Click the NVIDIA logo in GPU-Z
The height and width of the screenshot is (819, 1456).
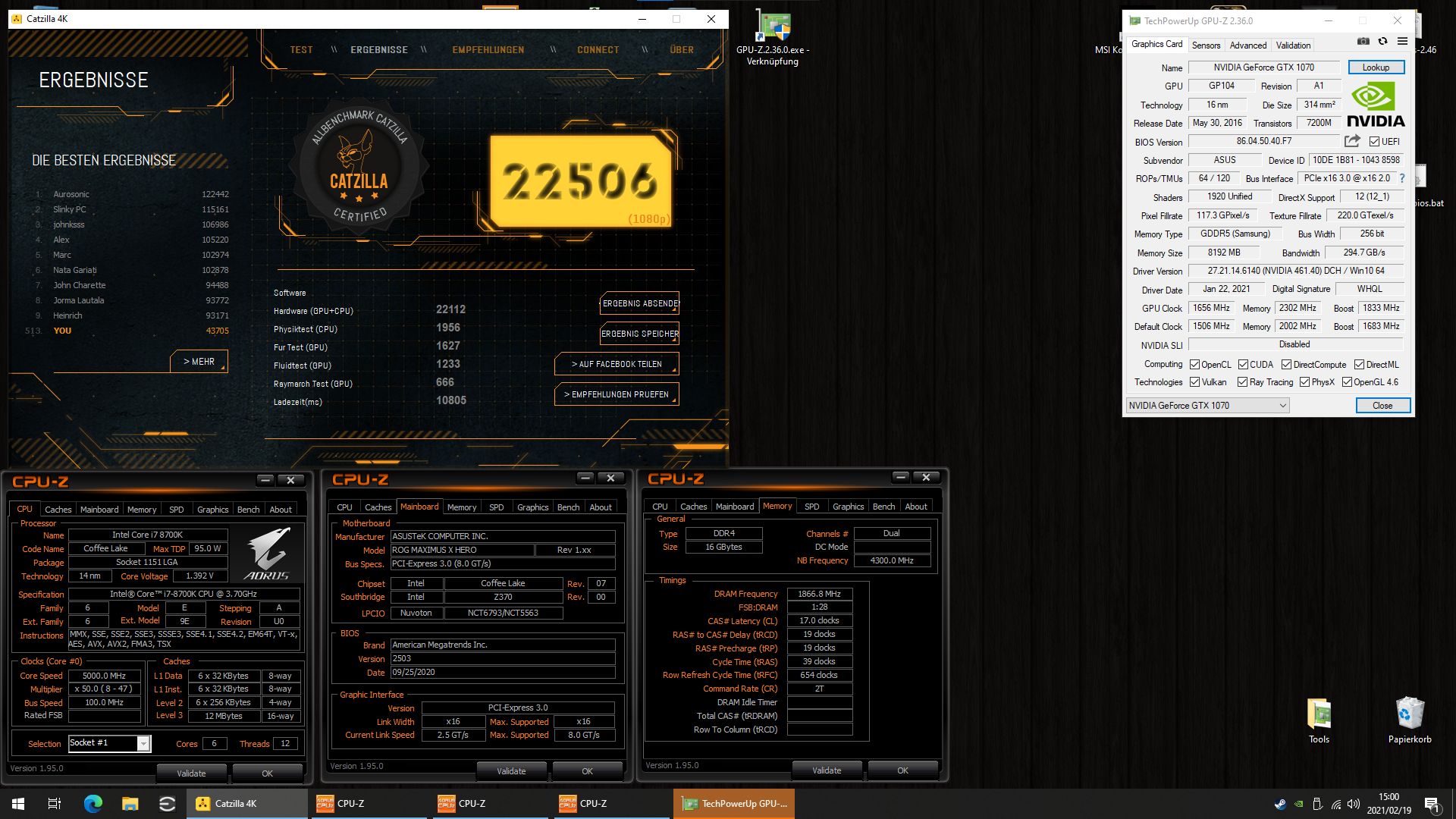[x=1376, y=105]
